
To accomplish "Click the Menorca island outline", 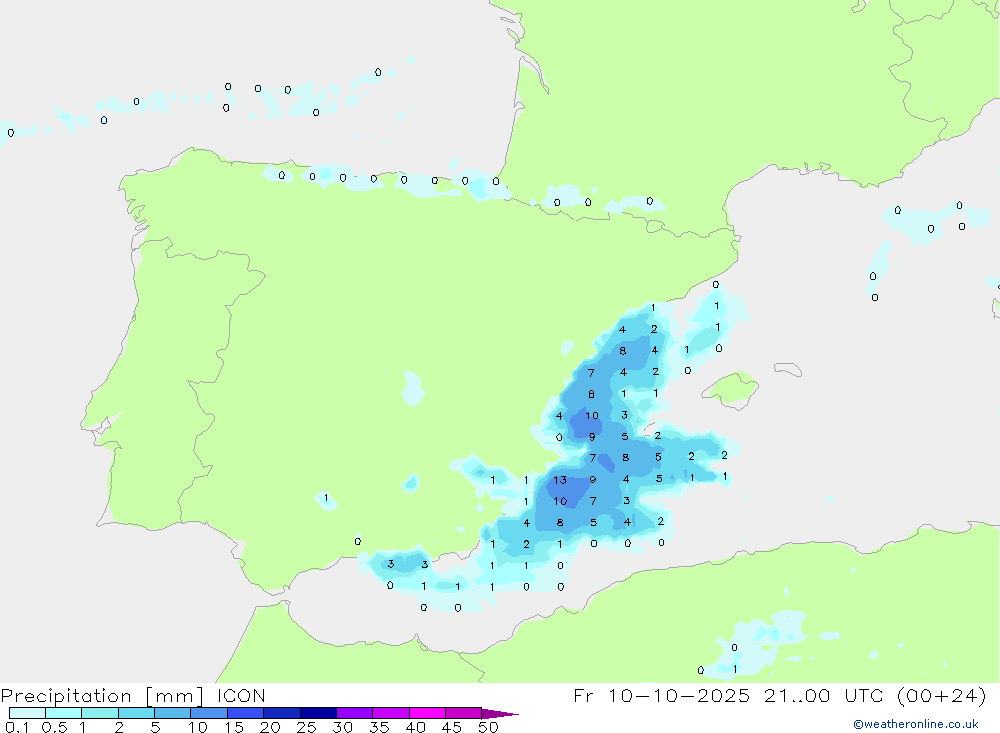I will pos(788,369).
